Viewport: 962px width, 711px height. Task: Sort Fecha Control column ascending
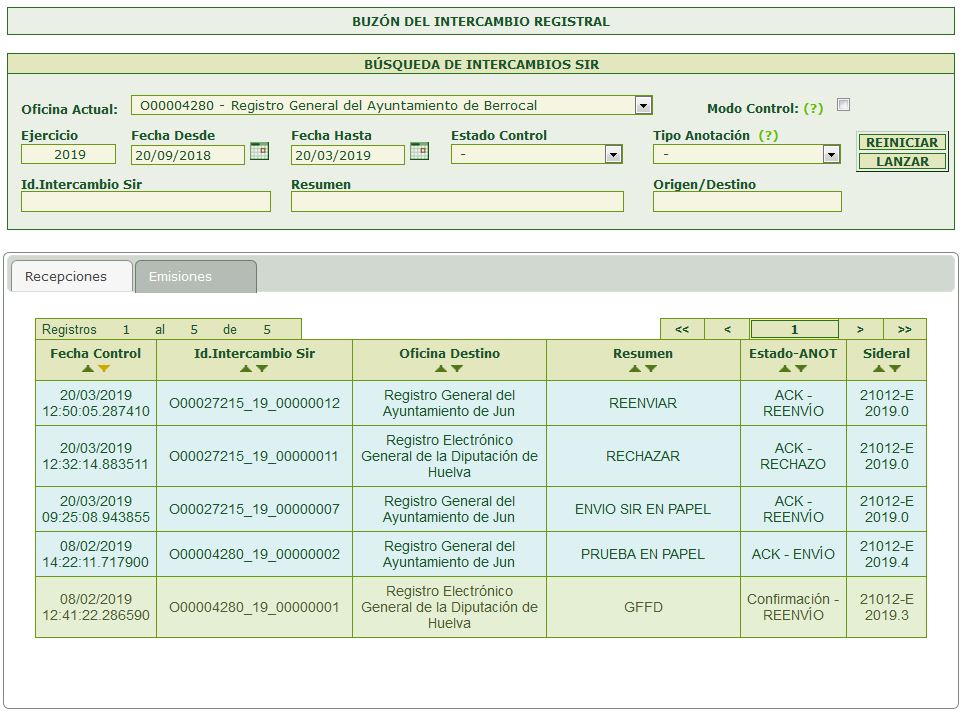click(x=88, y=369)
